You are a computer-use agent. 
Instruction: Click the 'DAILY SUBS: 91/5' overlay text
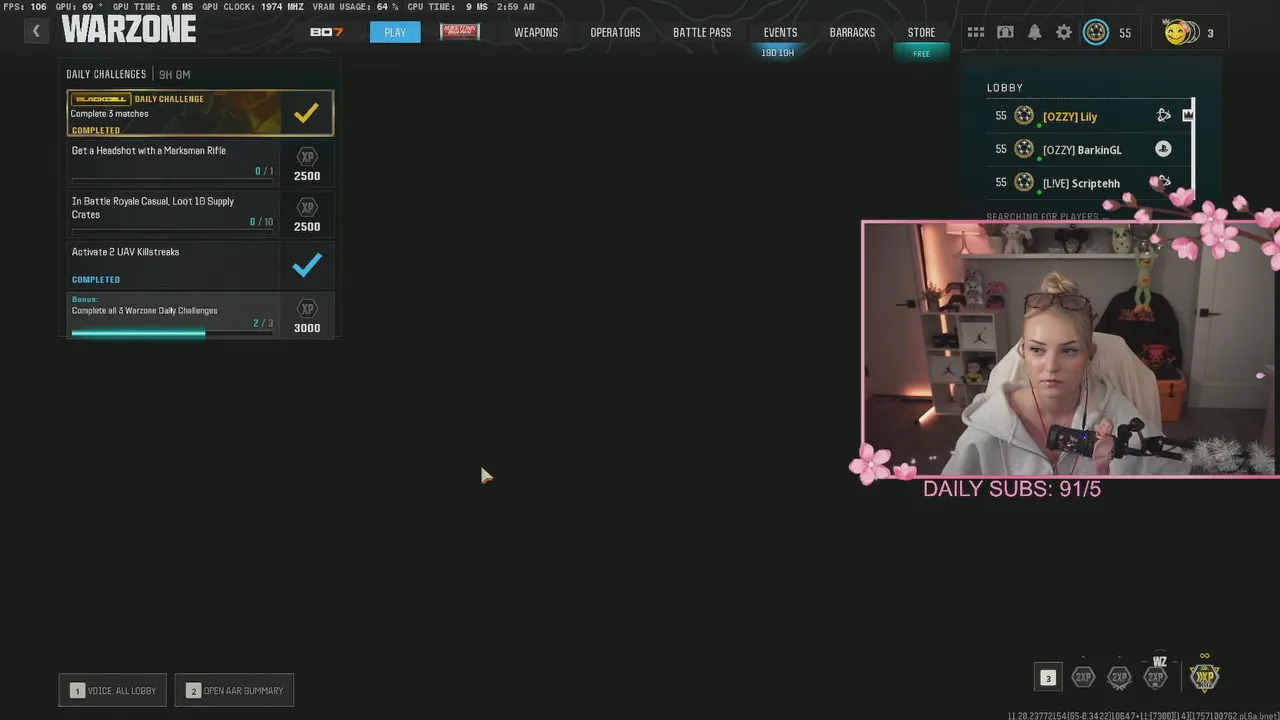point(1011,489)
